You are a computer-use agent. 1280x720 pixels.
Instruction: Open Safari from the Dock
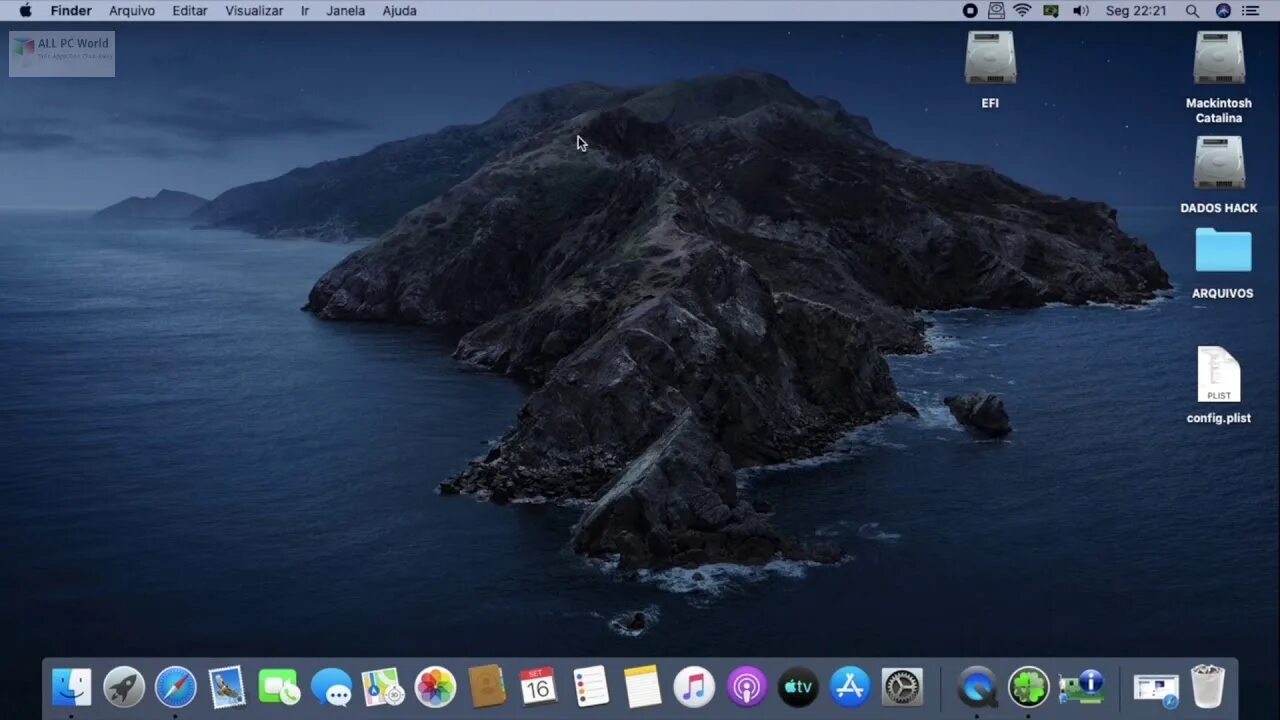tap(175, 687)
